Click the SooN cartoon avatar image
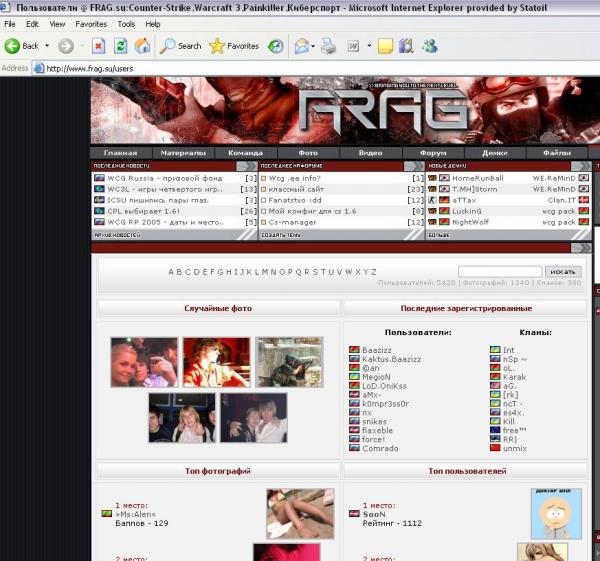 click(556, 514)
